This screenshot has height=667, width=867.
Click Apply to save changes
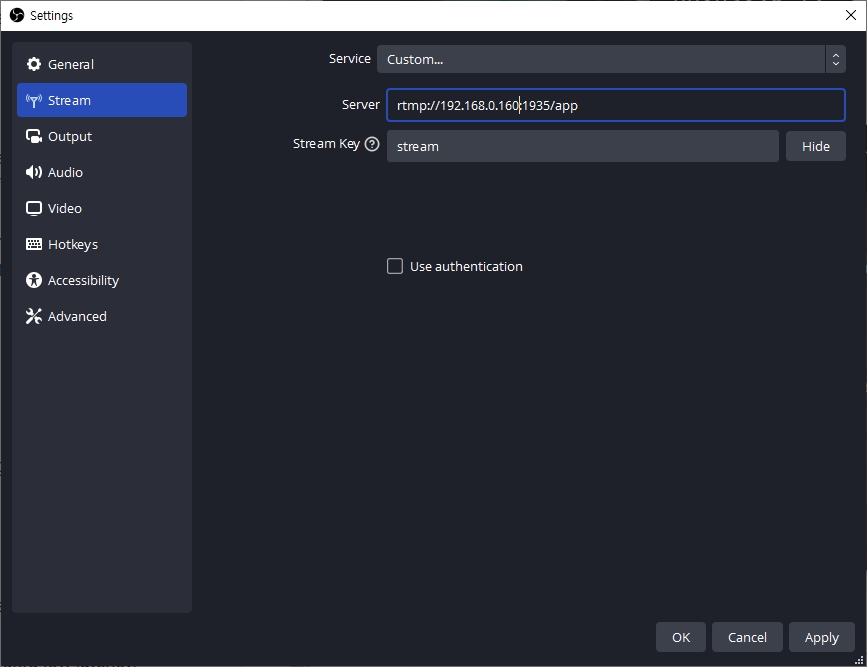tap(821, 637)
